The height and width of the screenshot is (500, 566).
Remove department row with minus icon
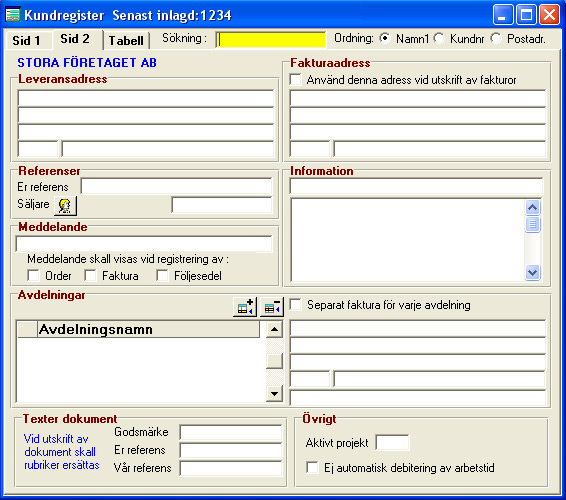click(272, 307)
